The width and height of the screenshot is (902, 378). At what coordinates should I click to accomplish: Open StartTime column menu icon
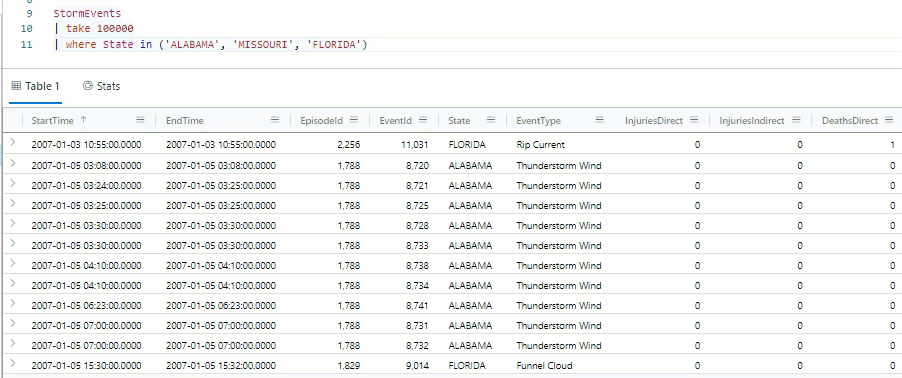coord(140,120)
